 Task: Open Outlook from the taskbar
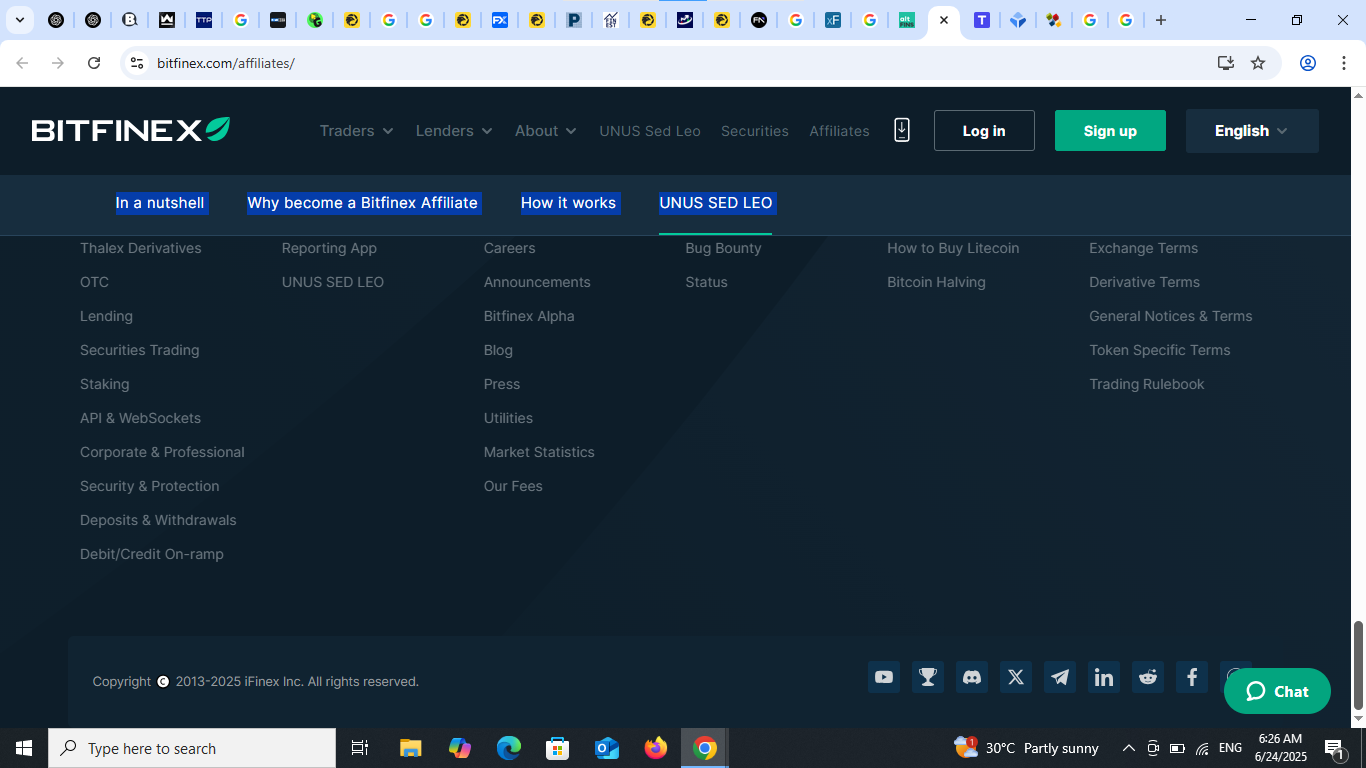(x=607, y=748)
